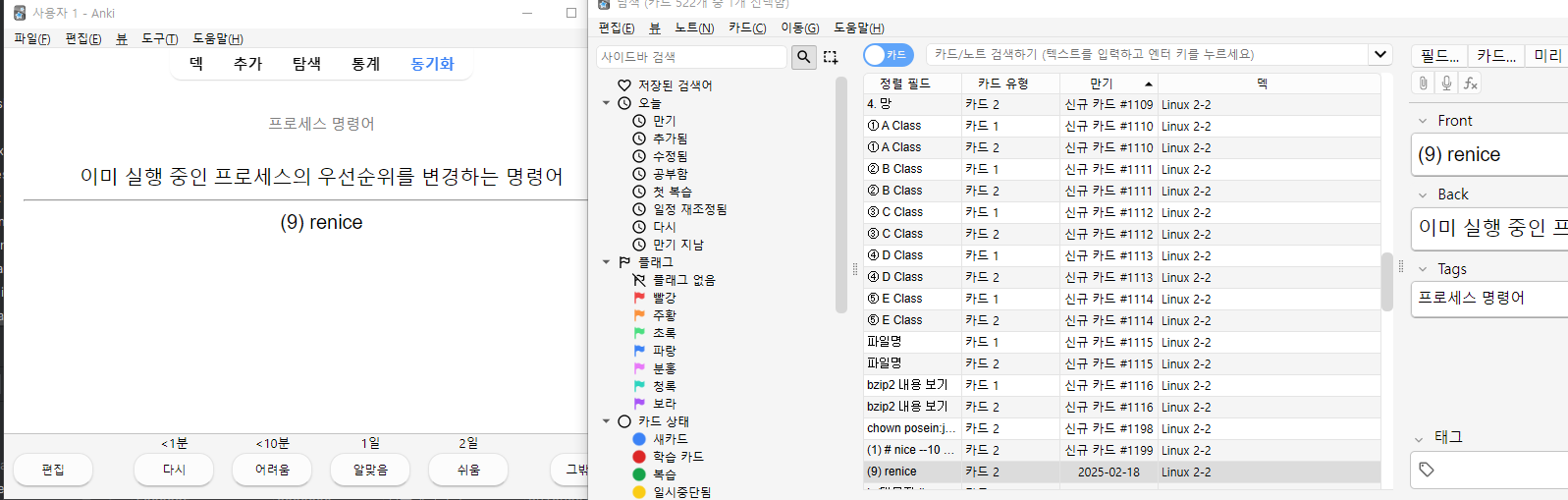Select the studied-today filter 공부함
This screenshot has height=500, width=1568.
tap(661, 174)
